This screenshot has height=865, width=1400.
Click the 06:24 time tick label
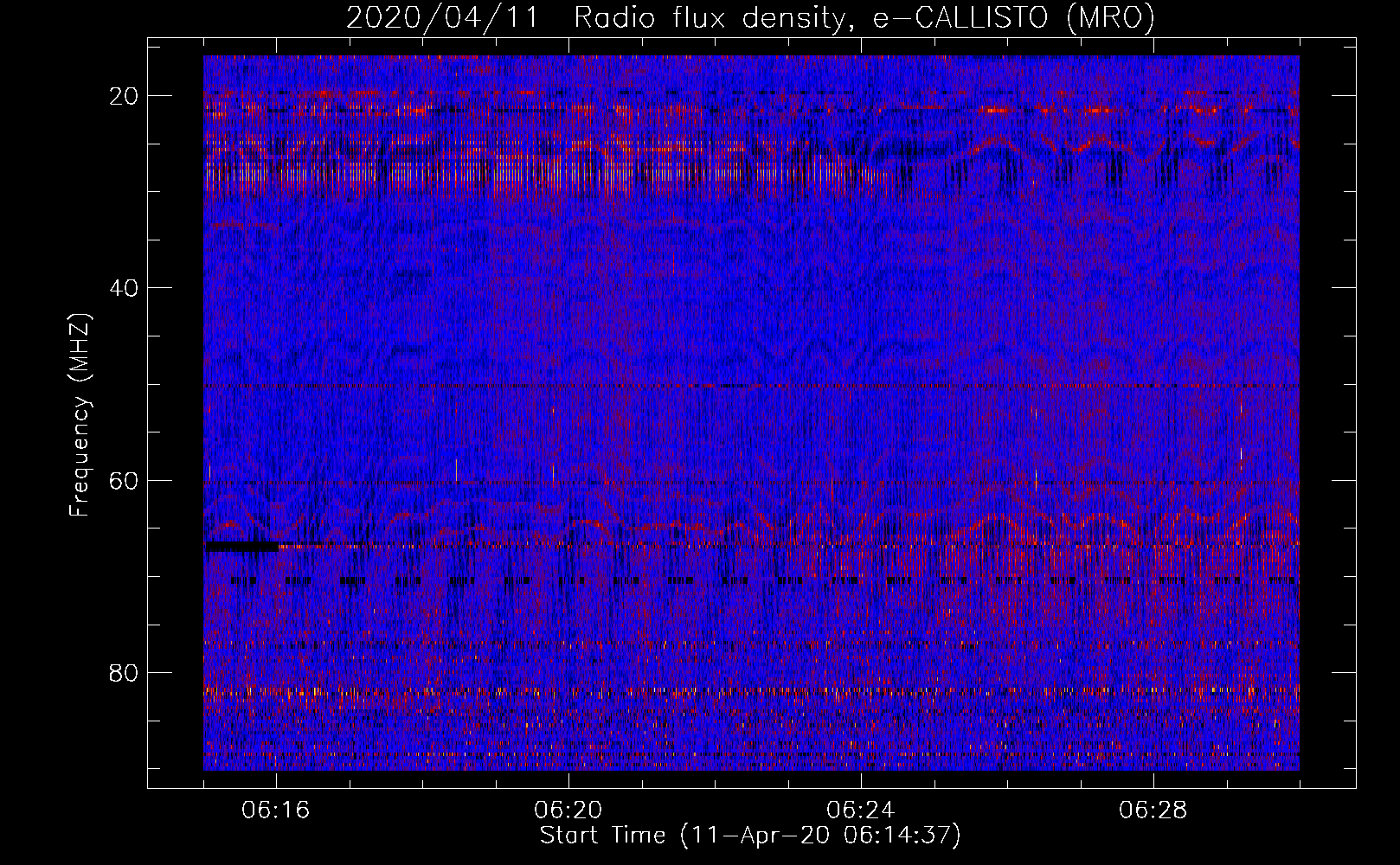861,811
